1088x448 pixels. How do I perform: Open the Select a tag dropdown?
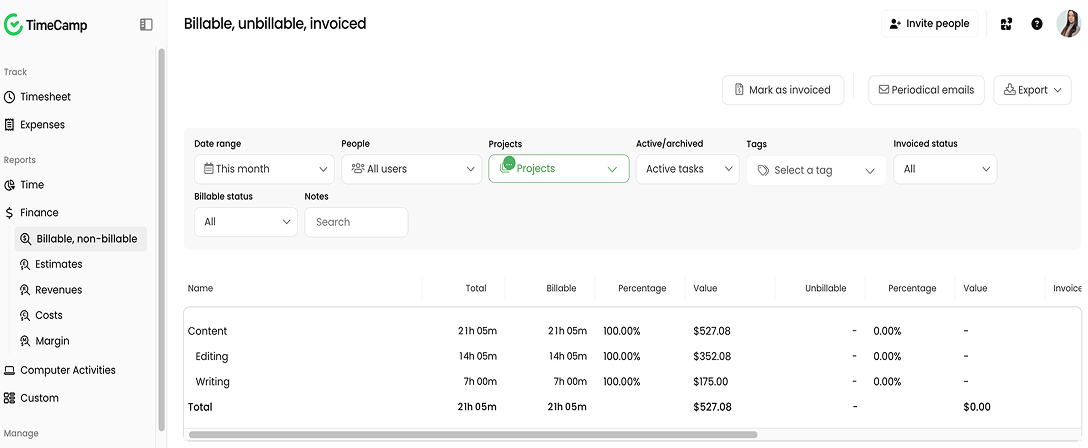click(816, 171)
